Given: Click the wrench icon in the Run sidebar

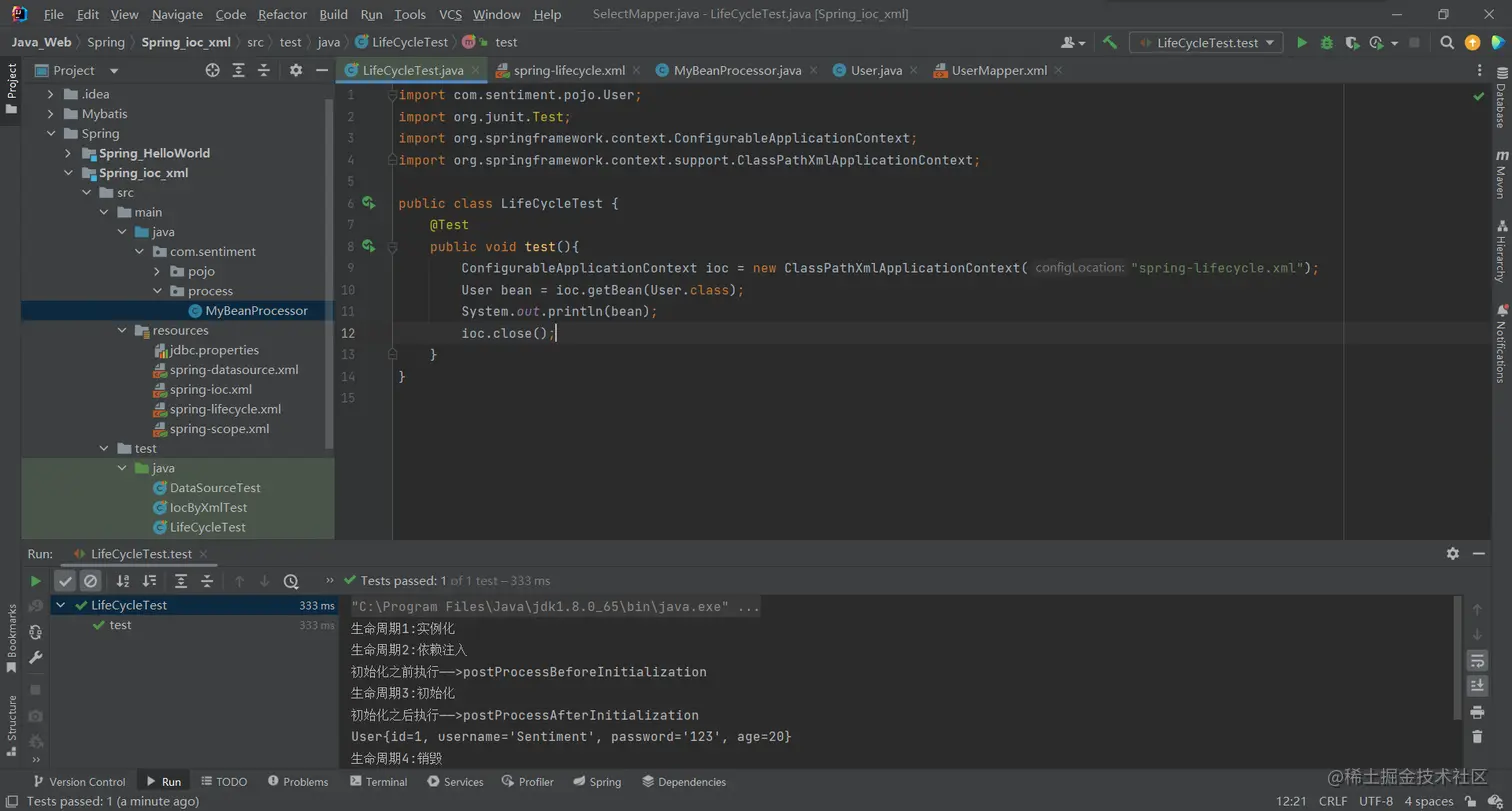Looking at the screenshot, I should coord(36,657).
